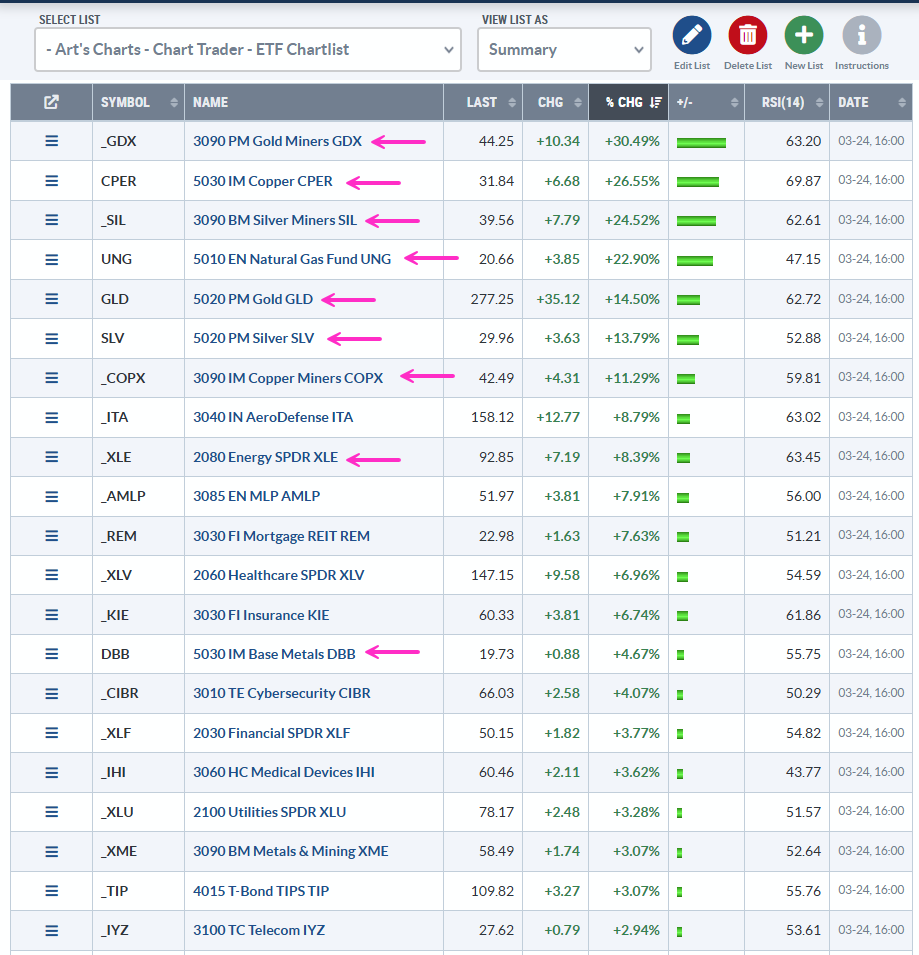Open 3085 EN MLP AMLP link
919x955 pixels.
click(x=256, y=496)
